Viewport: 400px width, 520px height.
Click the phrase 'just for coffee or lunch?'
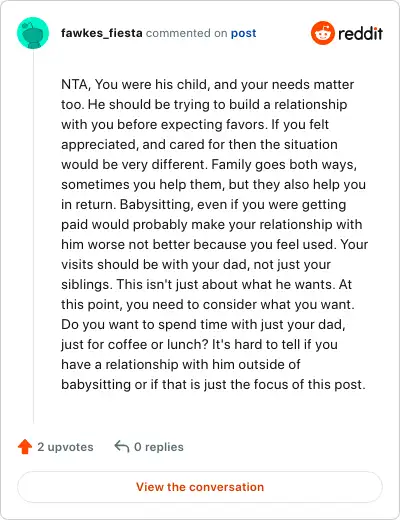135,345
